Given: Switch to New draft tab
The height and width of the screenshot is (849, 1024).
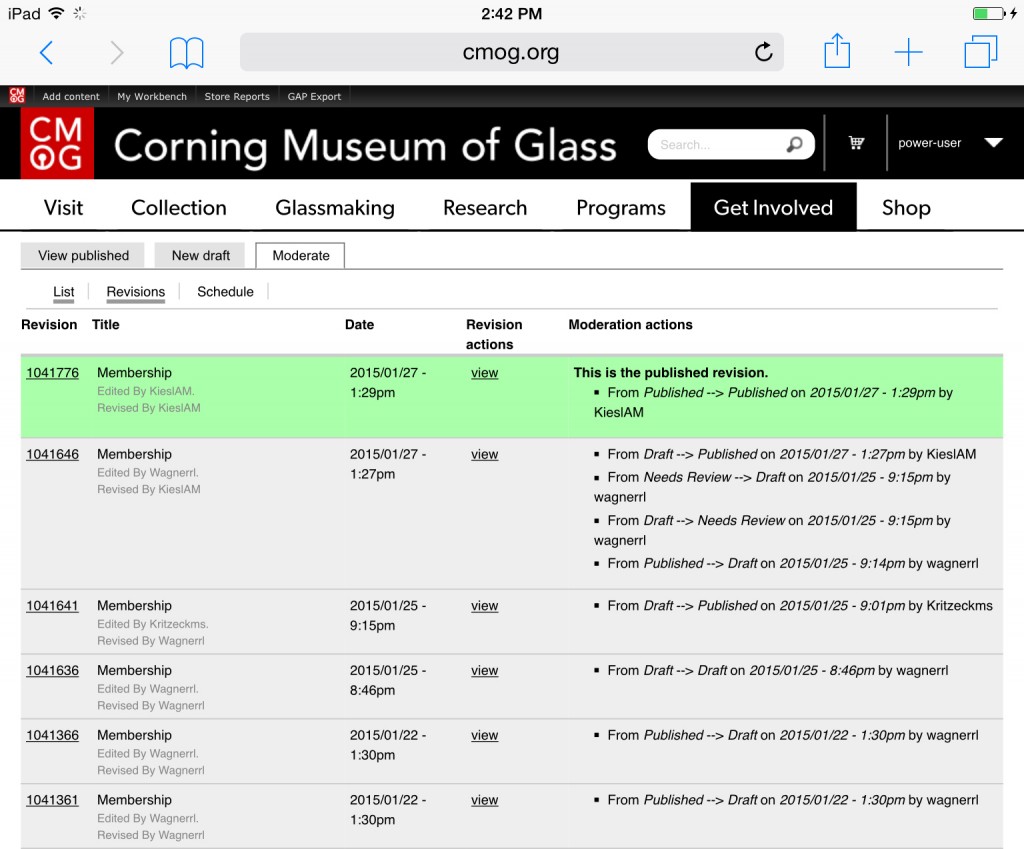Looking at the screenshot, I should (200, 255).
